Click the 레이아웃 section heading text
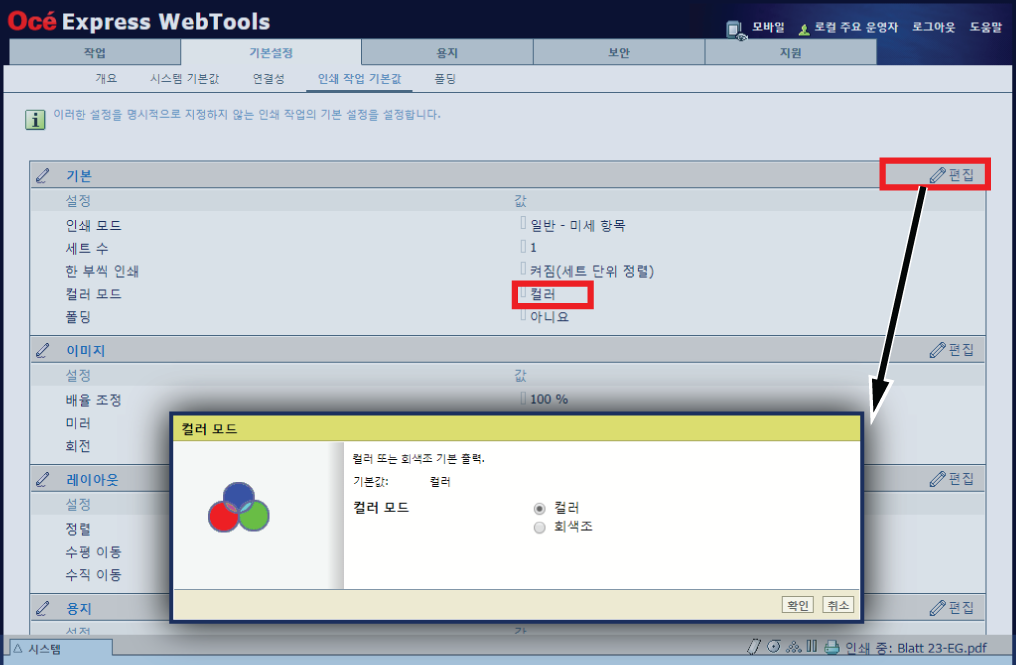 [x=92, y=480]
